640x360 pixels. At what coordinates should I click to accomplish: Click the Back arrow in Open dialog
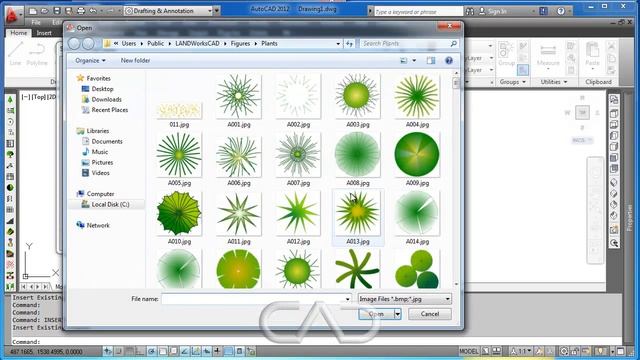74,43
